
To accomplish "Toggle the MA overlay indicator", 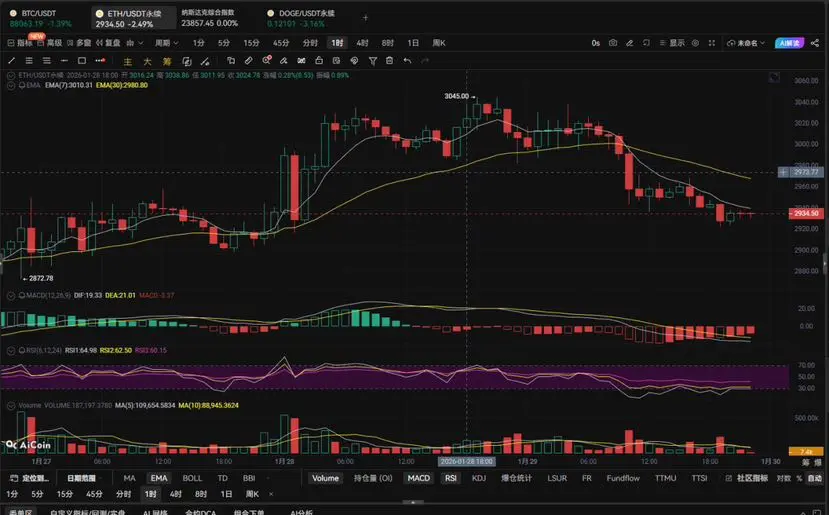I will click(x=130, y=478).
